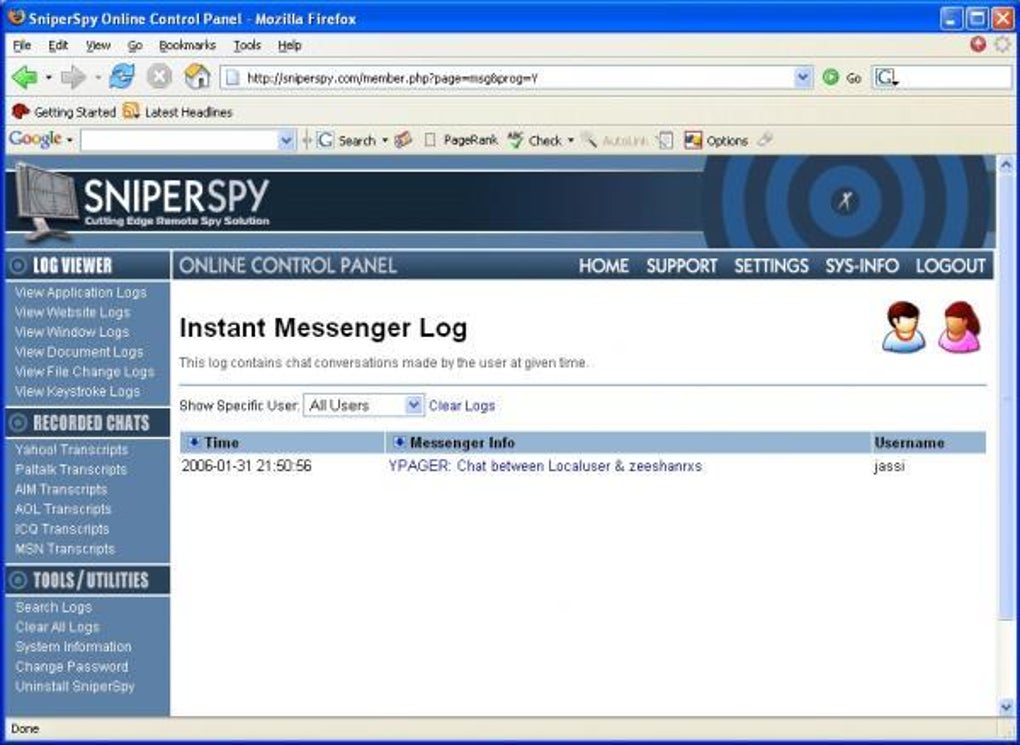The width and height of the screenshot is (1020, 745).
Task: Expand the Google logo menu arrow
Action: pyautogui.click(x=69, y=141)
